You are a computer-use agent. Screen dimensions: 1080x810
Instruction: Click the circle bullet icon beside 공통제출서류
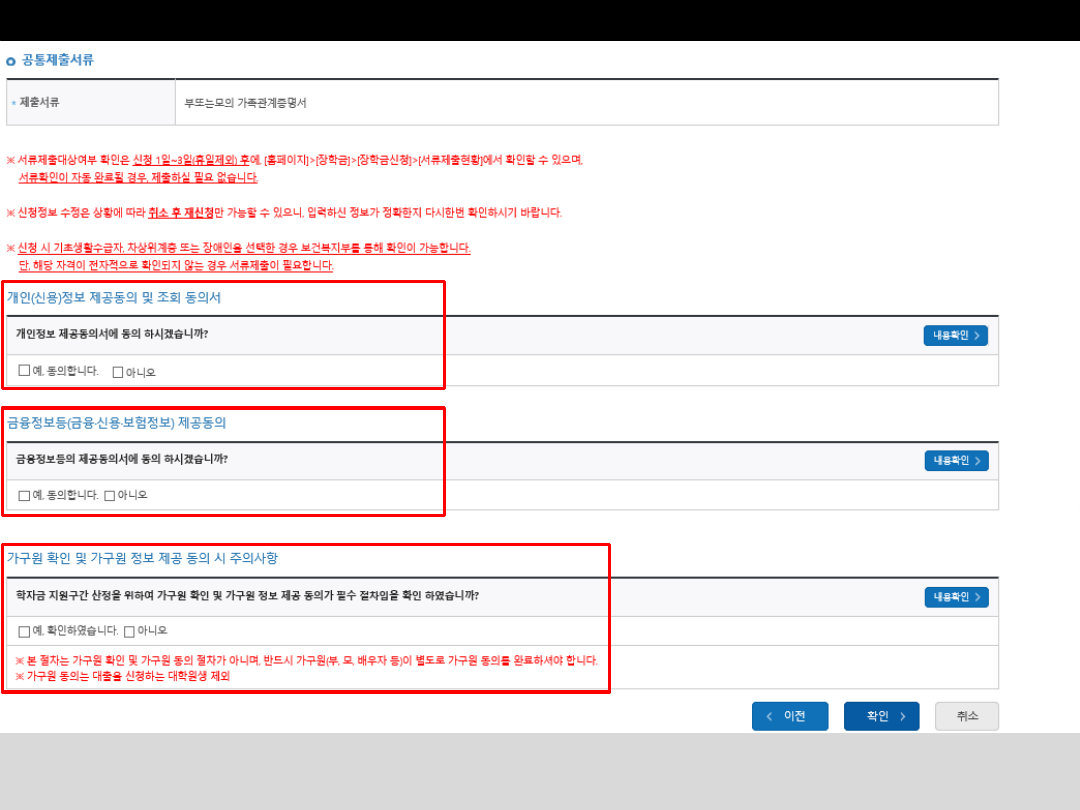[11, 61]
